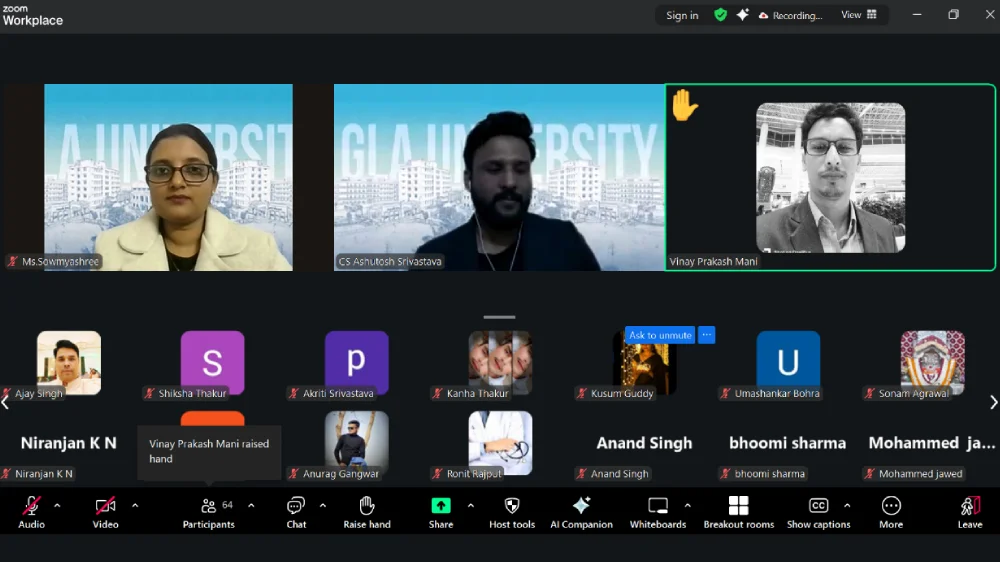Viewport: 1000px width, 562px height.
Task: Turn on camera with Video button
Action: click(105, 511)
